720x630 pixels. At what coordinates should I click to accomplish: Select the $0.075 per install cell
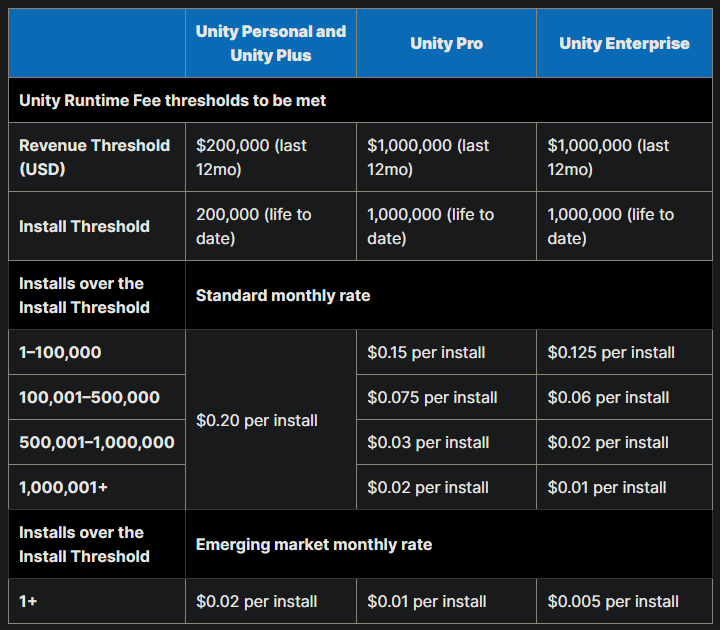[446, 397]
